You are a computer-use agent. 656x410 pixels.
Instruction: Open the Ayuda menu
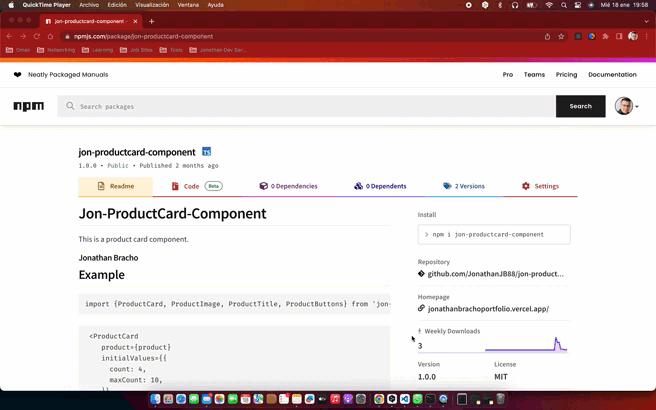click(215, 5)
